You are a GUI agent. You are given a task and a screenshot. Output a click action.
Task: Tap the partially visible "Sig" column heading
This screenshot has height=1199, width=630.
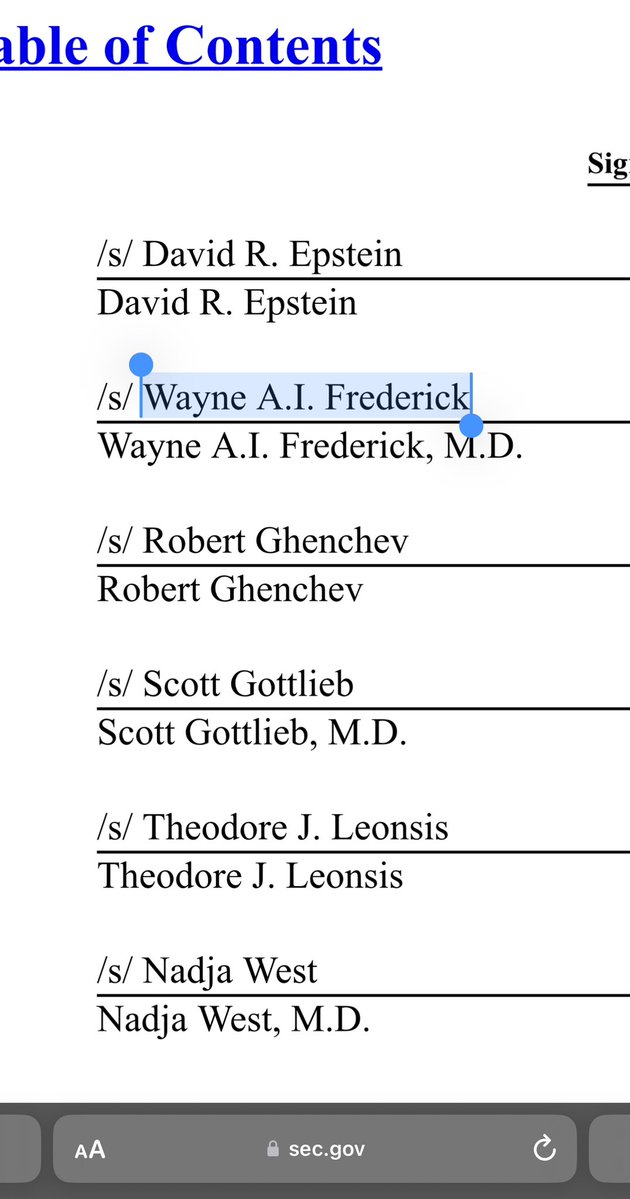(608, 165)
